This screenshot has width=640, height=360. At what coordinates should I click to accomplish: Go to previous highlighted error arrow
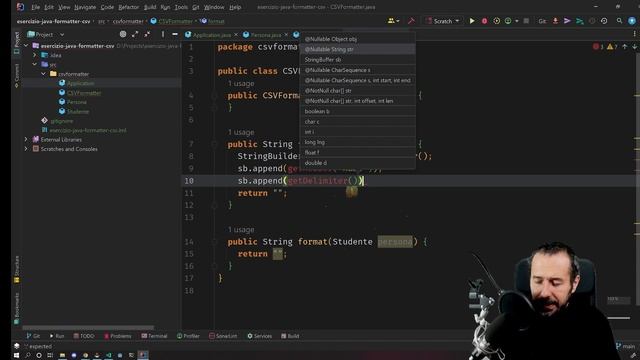pos(624,47)
